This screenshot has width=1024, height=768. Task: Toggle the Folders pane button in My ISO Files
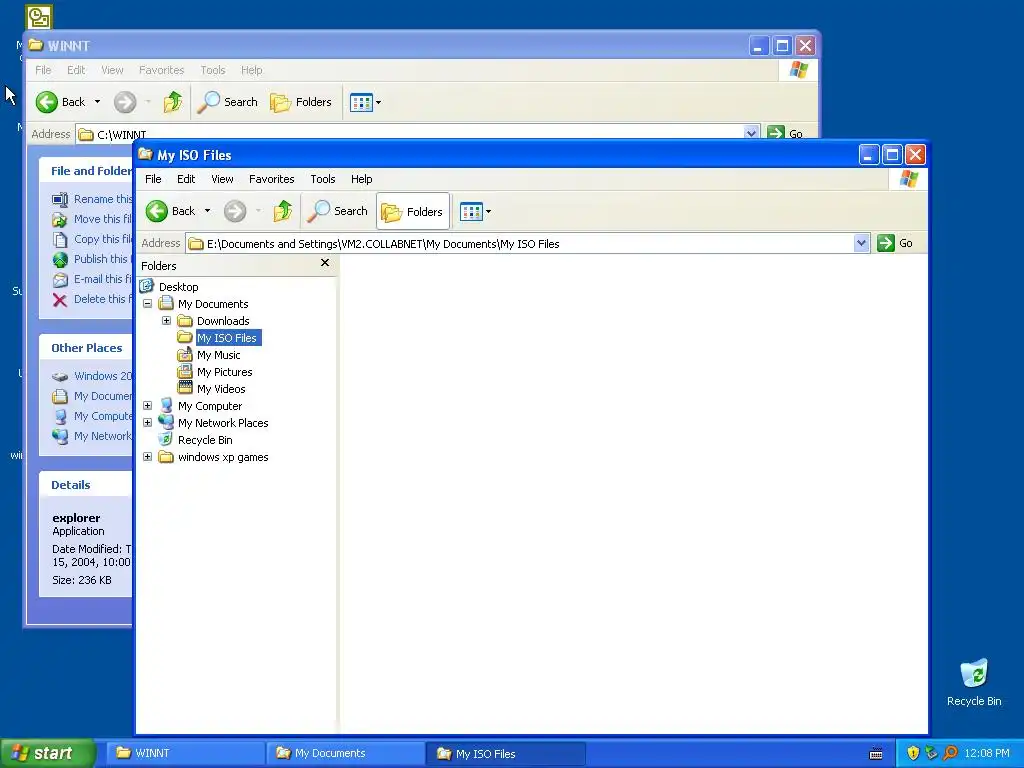point(413,211)
